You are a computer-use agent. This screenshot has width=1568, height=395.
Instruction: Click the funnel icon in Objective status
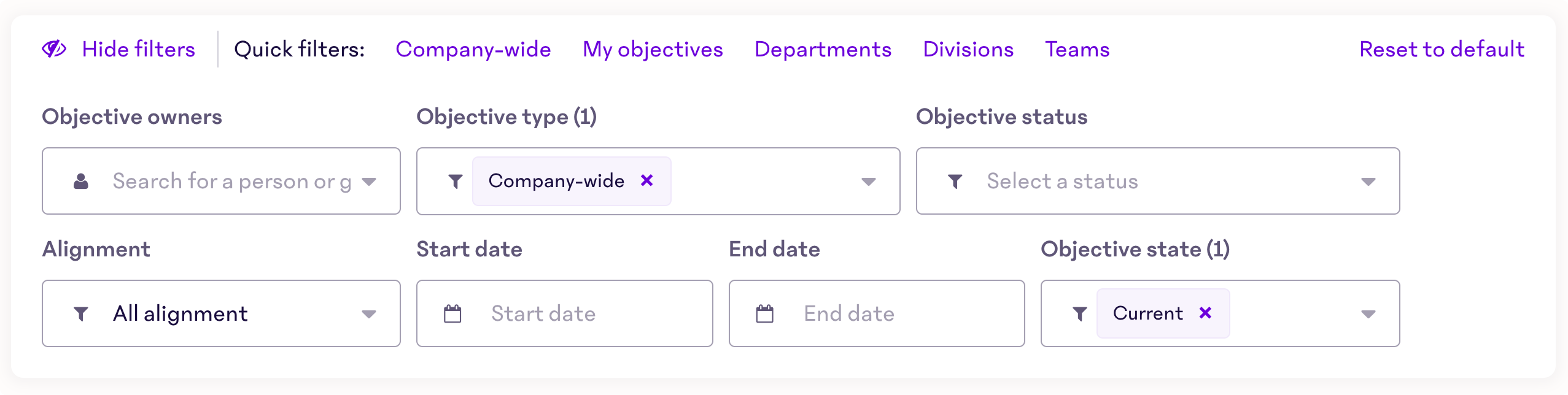click(955, 182)
